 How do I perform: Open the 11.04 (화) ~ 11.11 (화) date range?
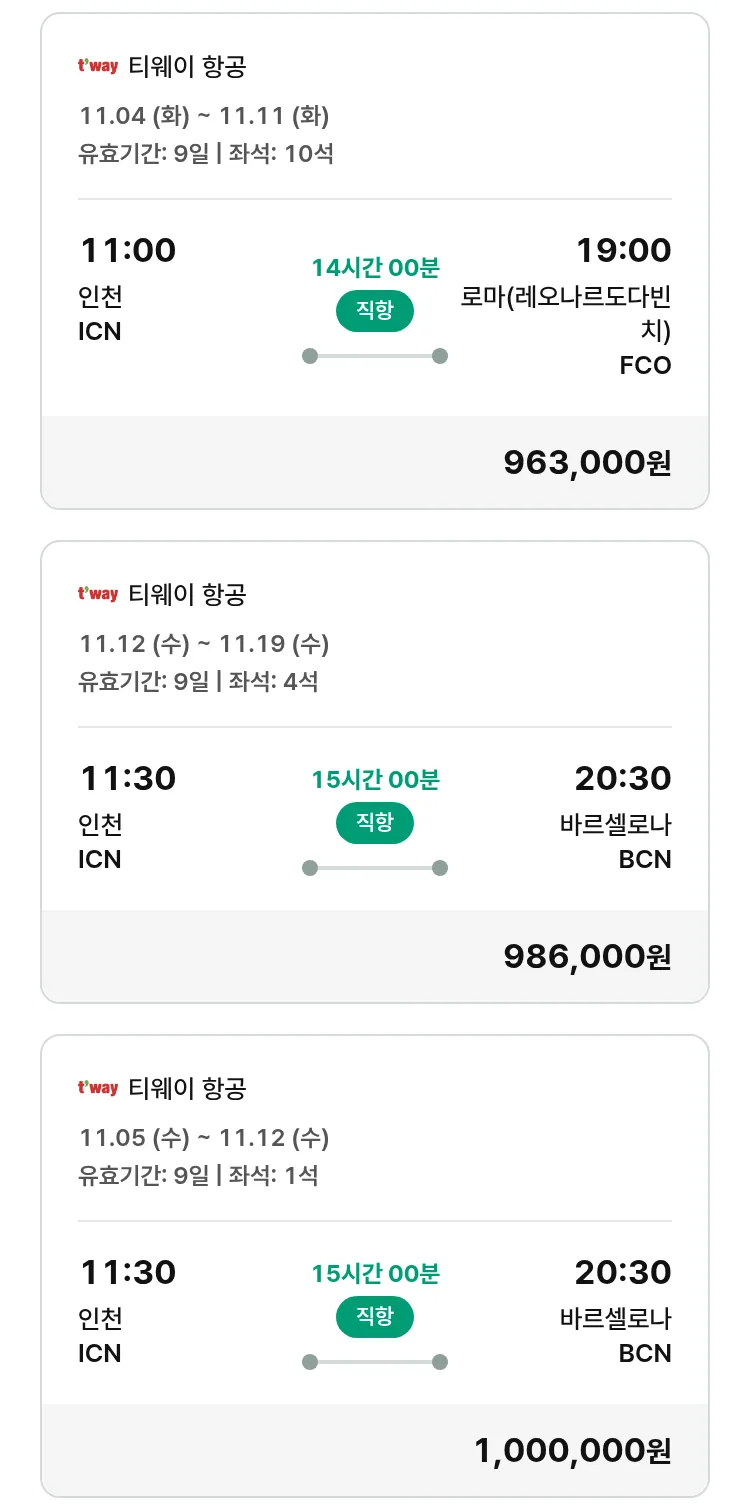[204, 116]
